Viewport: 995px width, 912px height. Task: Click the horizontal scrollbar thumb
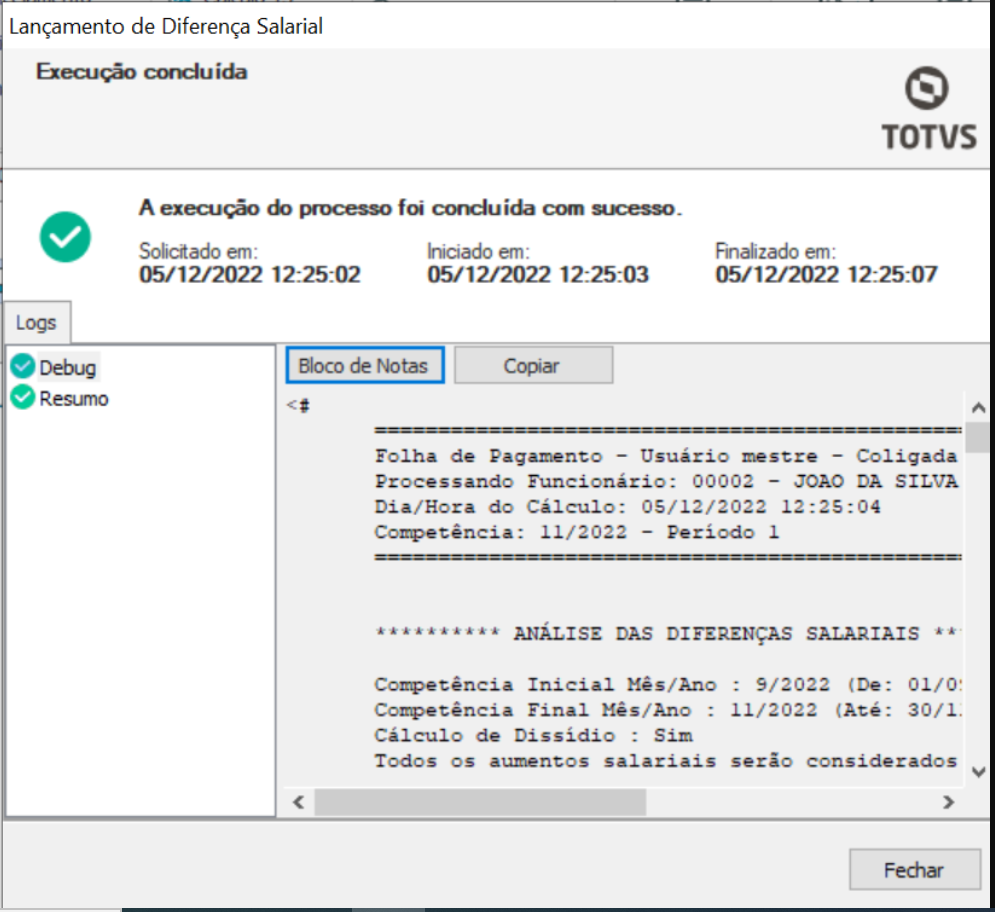[x=480, y=802]
